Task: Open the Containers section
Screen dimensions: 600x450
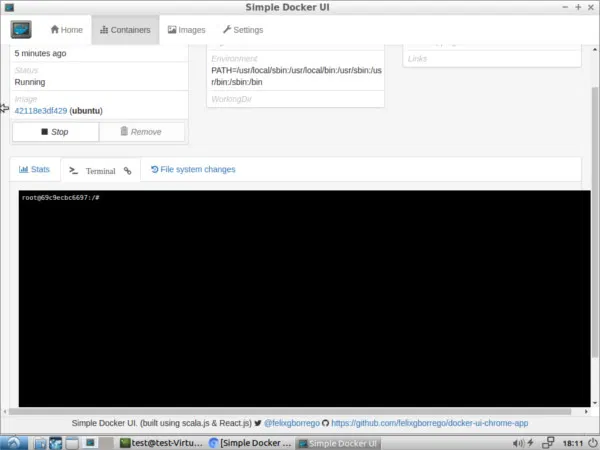Action: 125,30
